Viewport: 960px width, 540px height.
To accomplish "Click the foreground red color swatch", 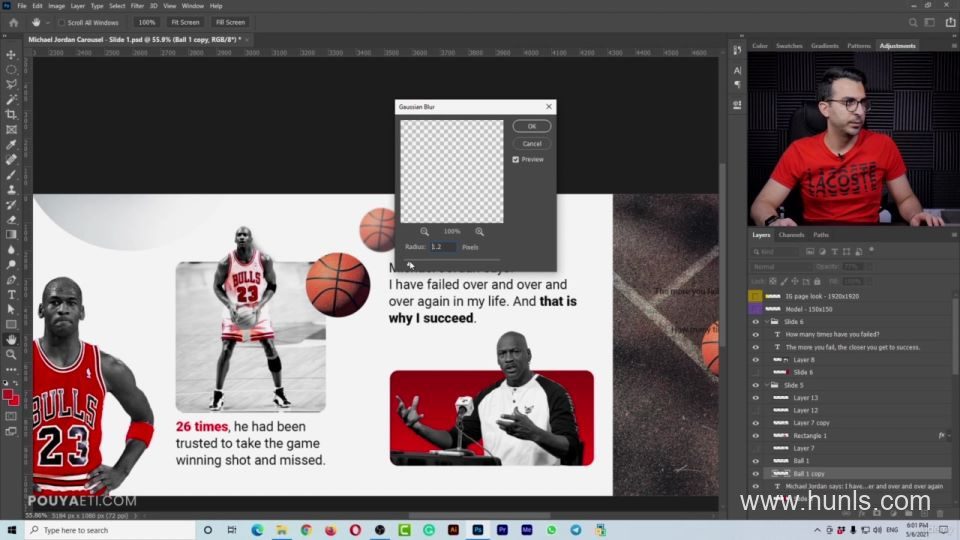I will coord(8,396).
